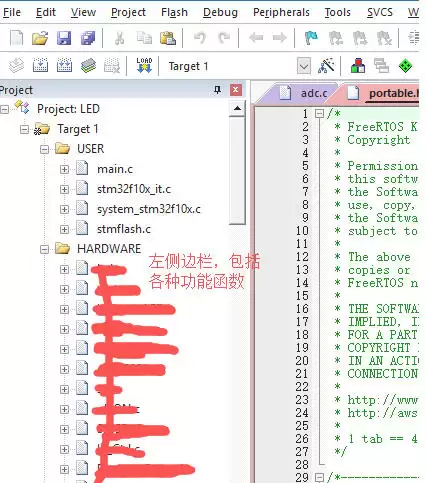Clear all bookmarks icon
The height and width of the screenshot is (483, 426).
[x=384, y=38]
